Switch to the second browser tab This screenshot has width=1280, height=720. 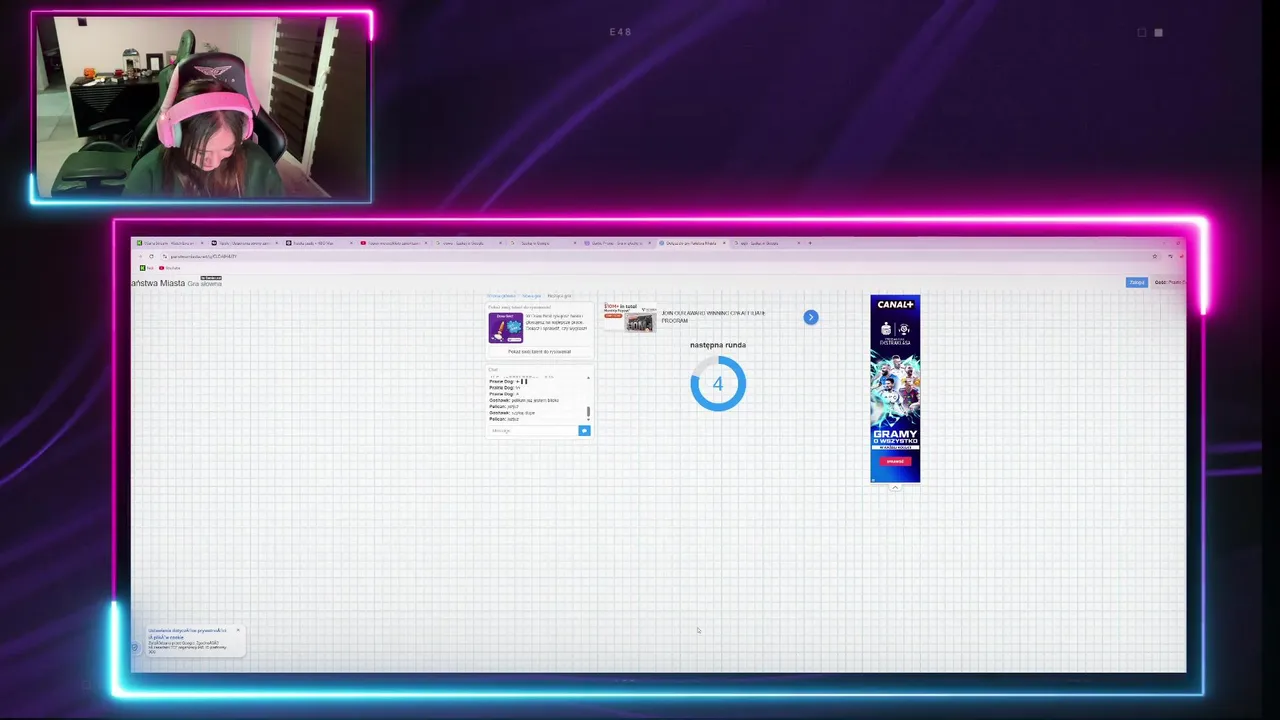[x=245, y=243]
